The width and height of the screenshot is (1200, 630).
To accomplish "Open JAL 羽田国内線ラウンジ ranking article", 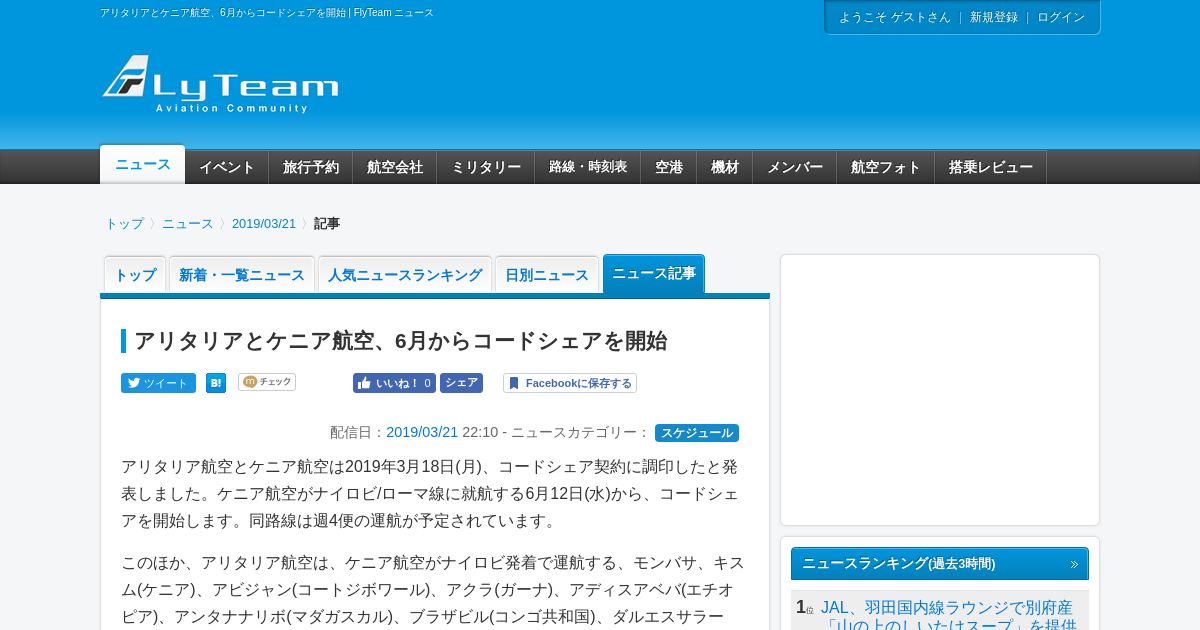I will tap(948, 616).
